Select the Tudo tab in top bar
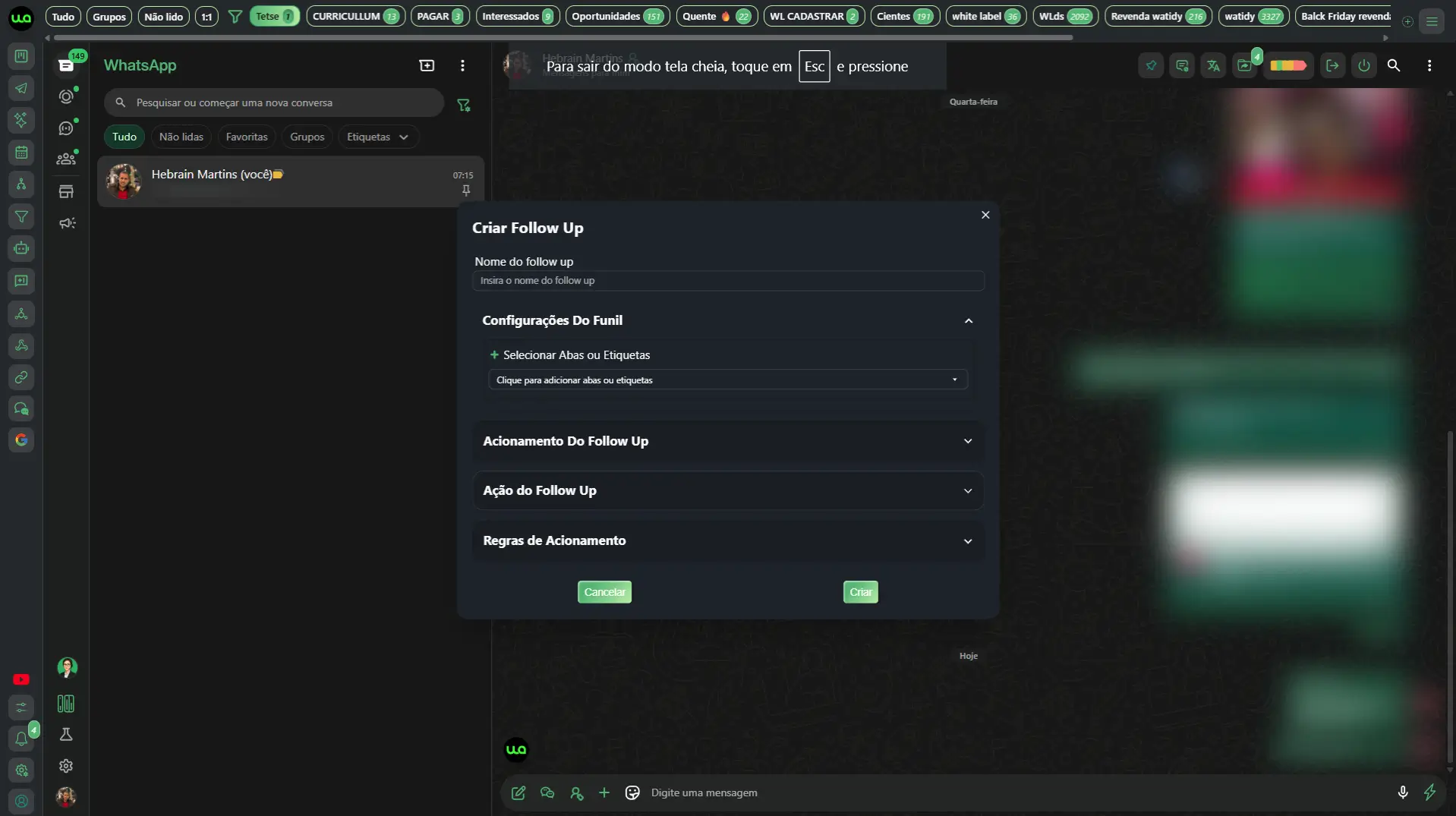Viewport: 1456px width, 816px height. pos(63,16)
